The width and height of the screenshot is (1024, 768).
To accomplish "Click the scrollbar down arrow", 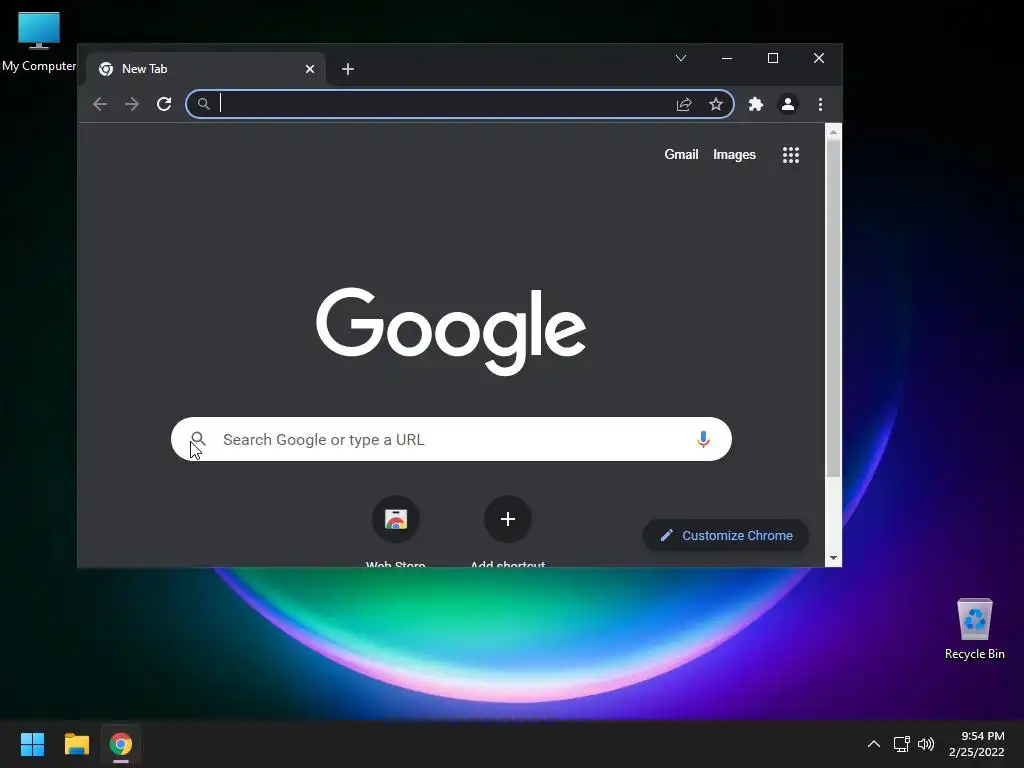I will click(833, 558).
